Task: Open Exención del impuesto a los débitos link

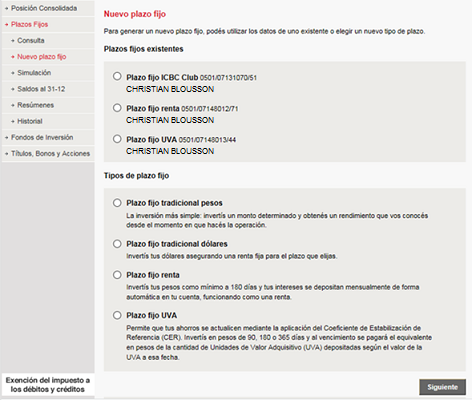Action: click(x=48, y=385)
